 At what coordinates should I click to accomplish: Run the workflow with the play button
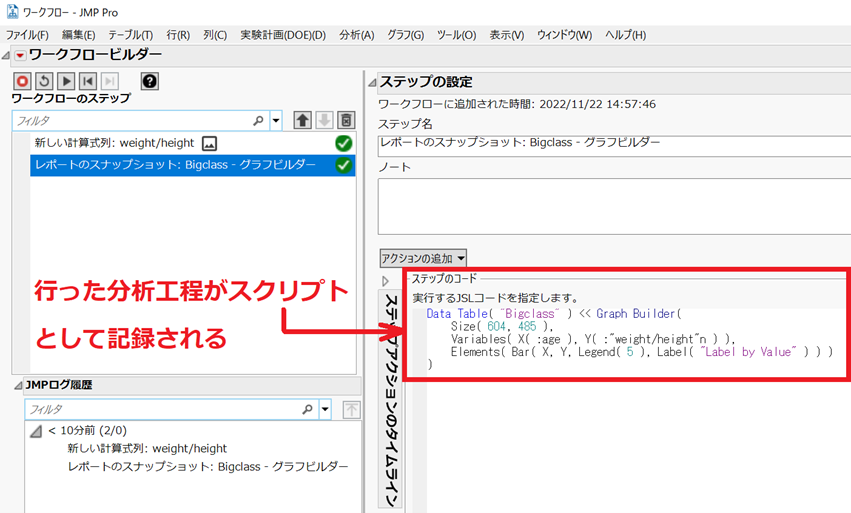[66, 81]
